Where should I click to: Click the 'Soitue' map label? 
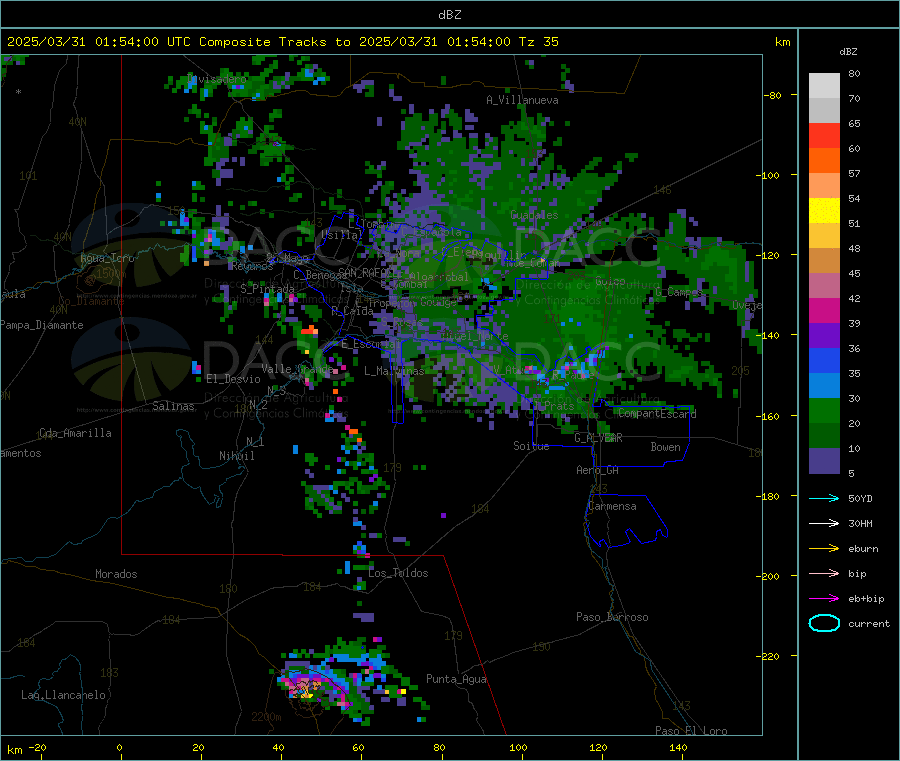pyautogui.click(x=531, y=446)
